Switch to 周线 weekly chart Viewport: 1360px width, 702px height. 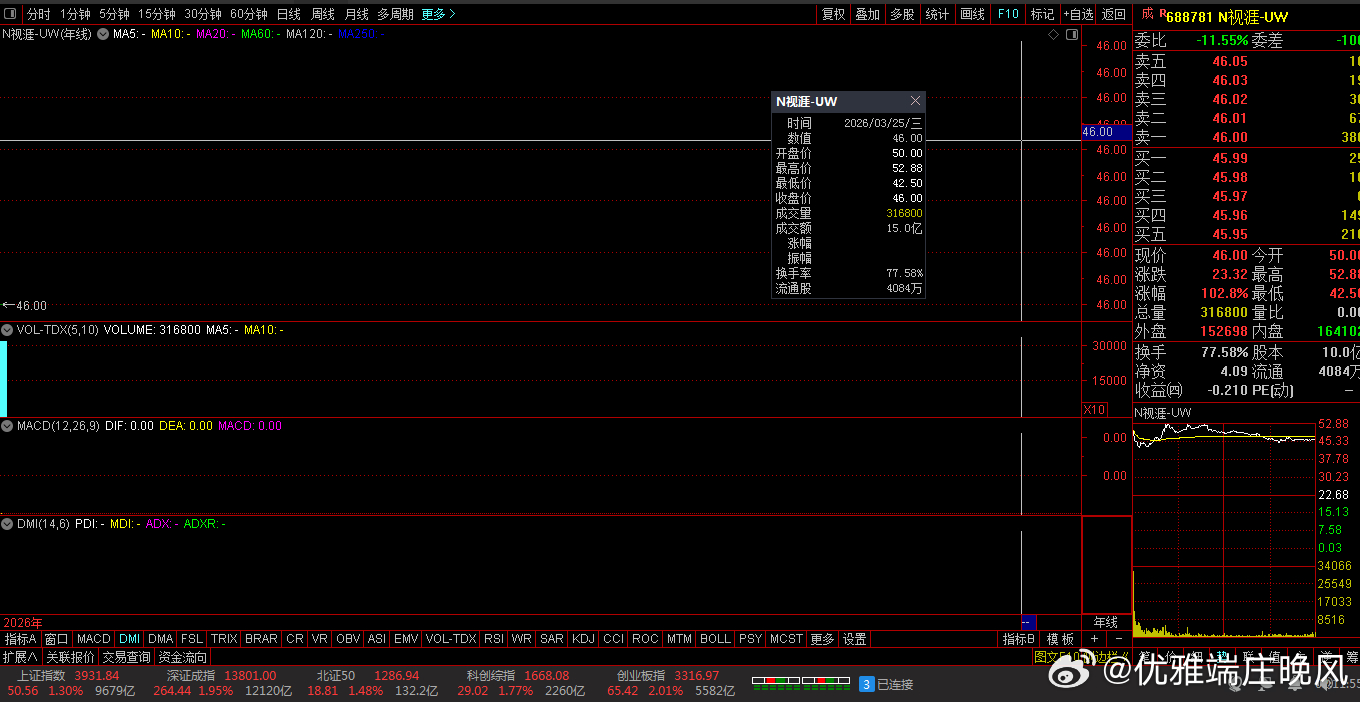[x=323, y=14]
